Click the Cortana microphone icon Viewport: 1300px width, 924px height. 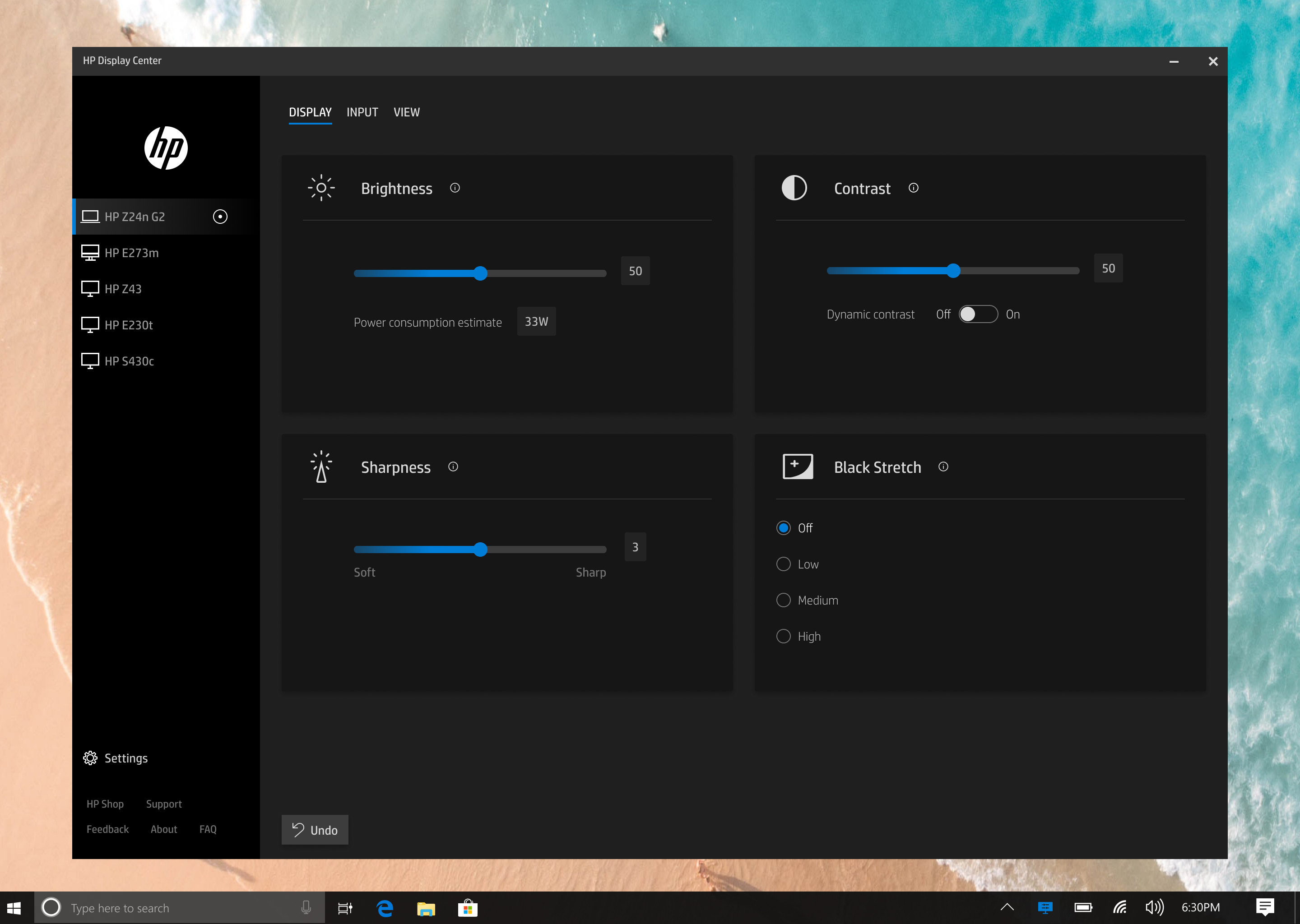(306, 908)
